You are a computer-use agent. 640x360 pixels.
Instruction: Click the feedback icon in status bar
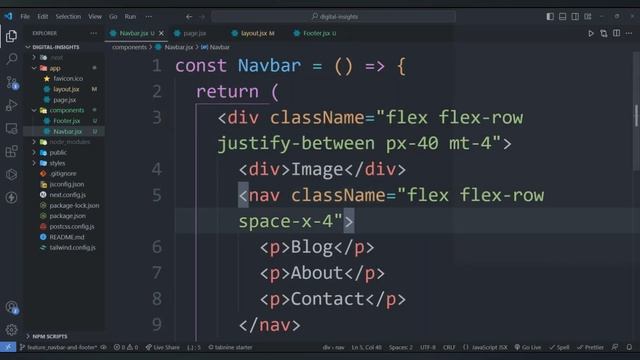615,347
